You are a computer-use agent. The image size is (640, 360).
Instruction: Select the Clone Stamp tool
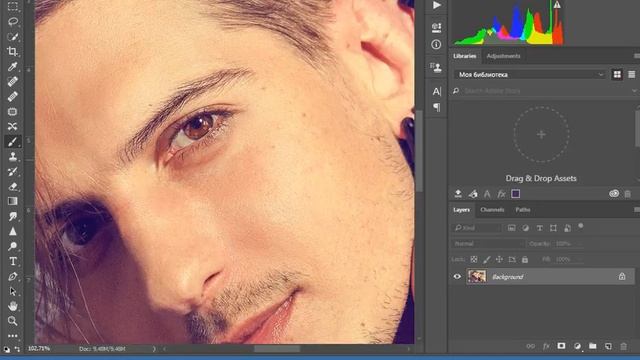[x=13, y=156]
